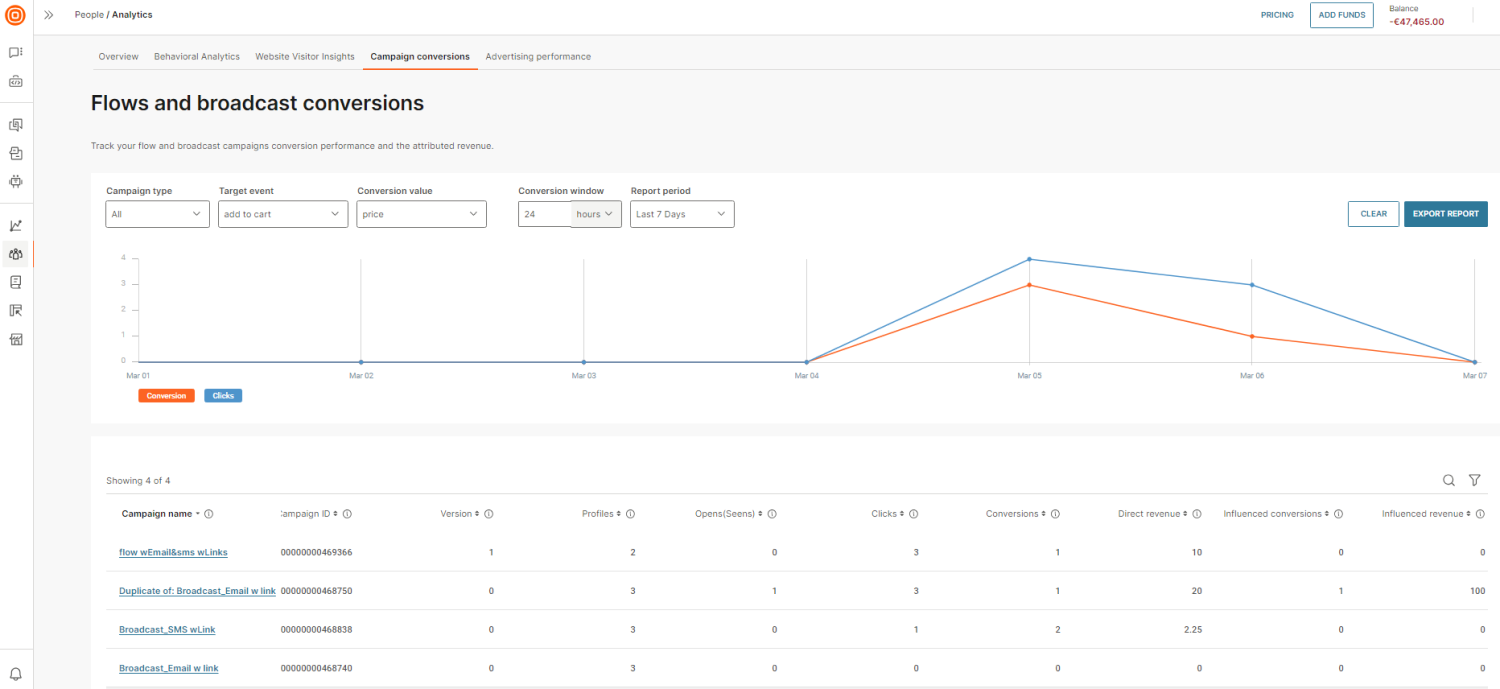Viewport: 1500px width, 689px height.
Task: Switch to the Overview tab
Action: point(118,57)
